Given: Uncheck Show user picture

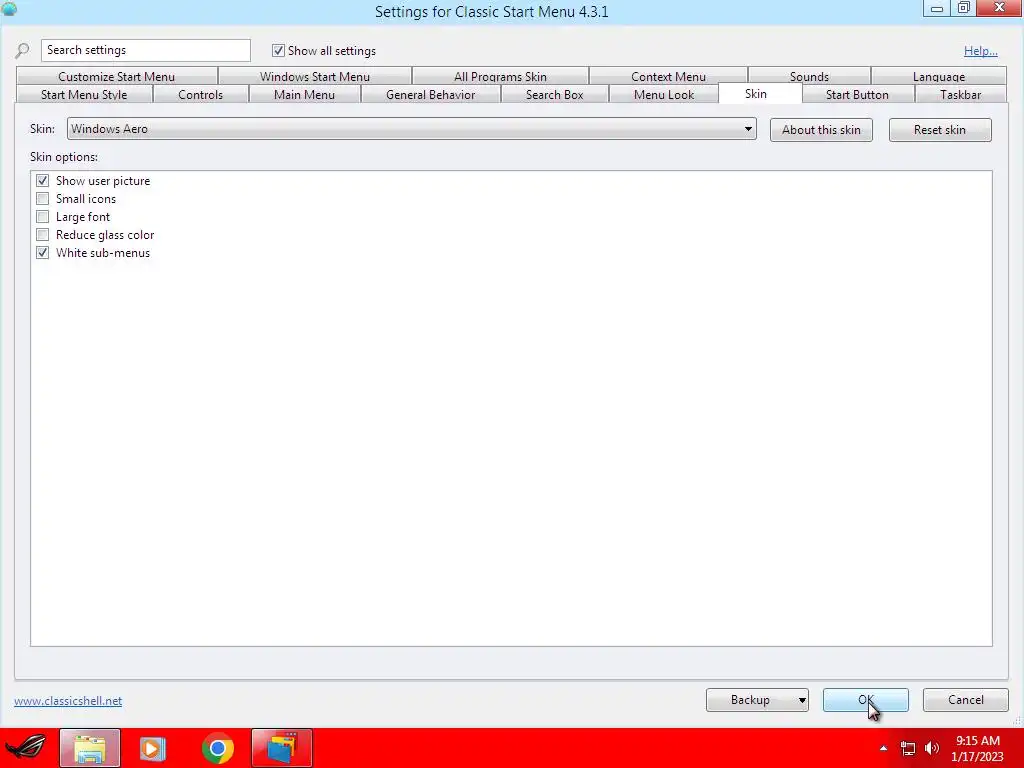Looking at the screenshot, I should (x=42, y=181).
